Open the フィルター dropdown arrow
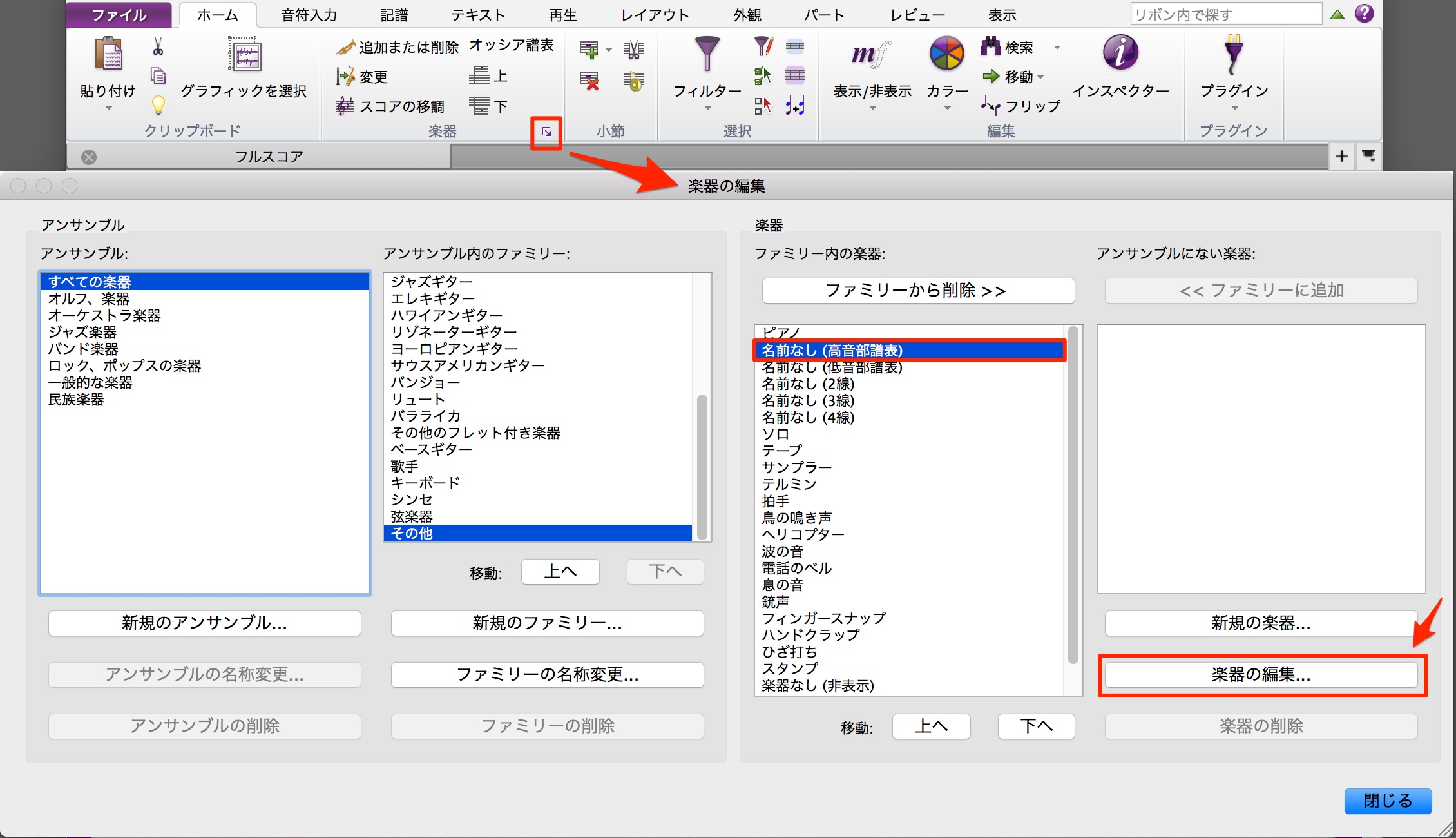 tap(707, 108)
